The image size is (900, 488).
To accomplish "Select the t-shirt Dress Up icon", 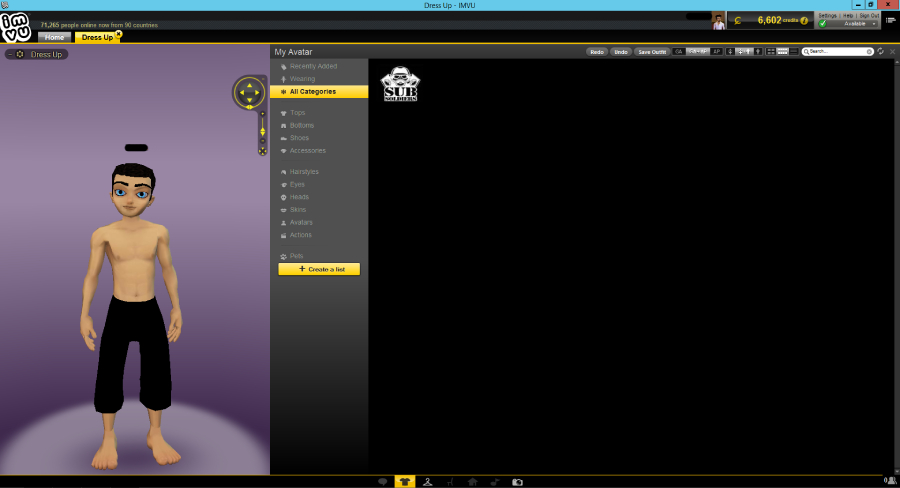I will pos(405,482).
